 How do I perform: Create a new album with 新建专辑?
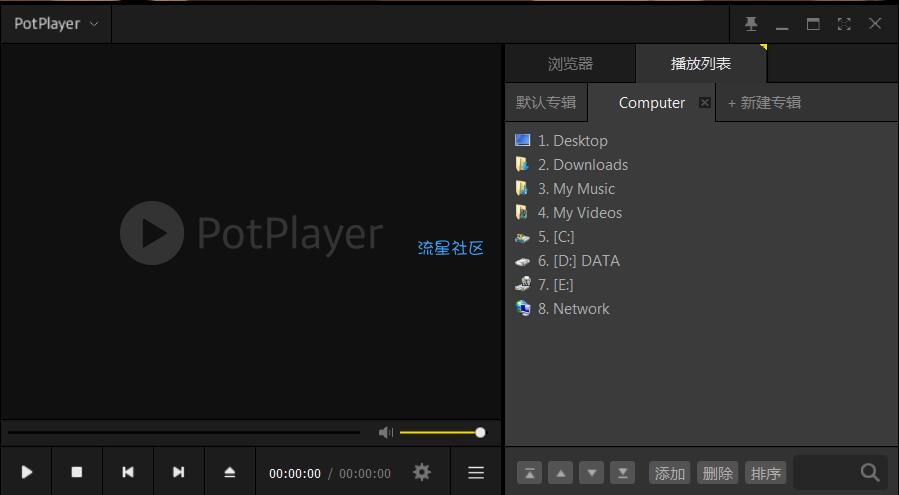[764, 103]
